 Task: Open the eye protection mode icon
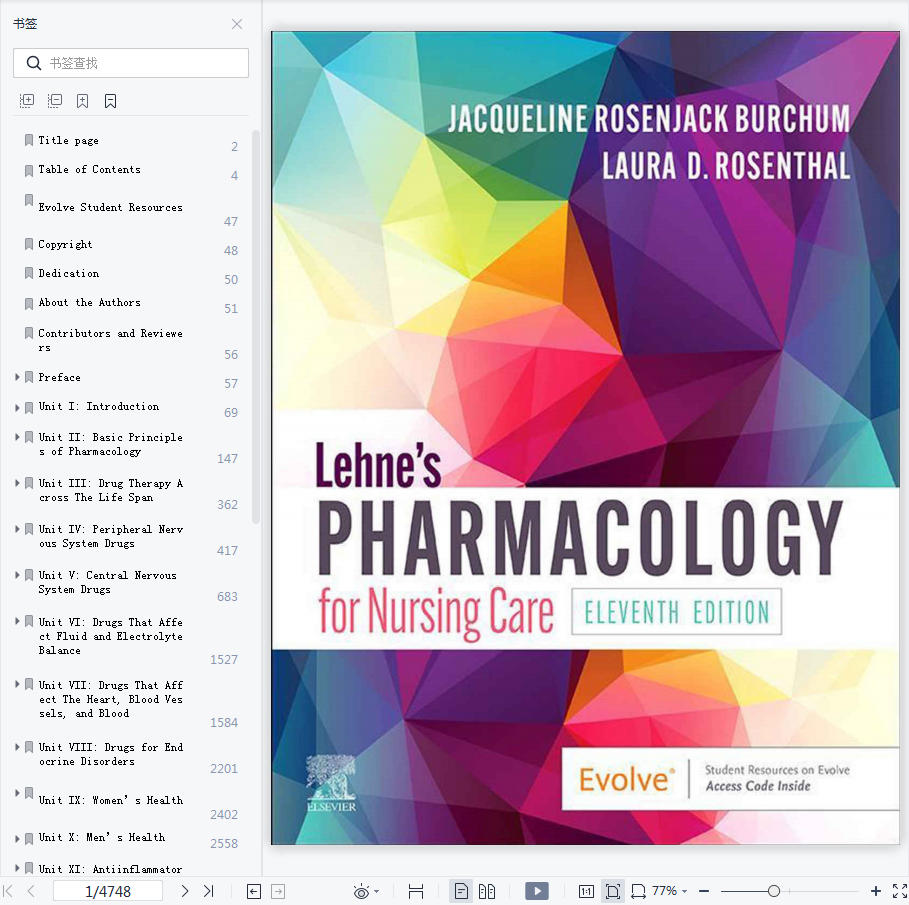pyautogui.click(x=361, y=891)
